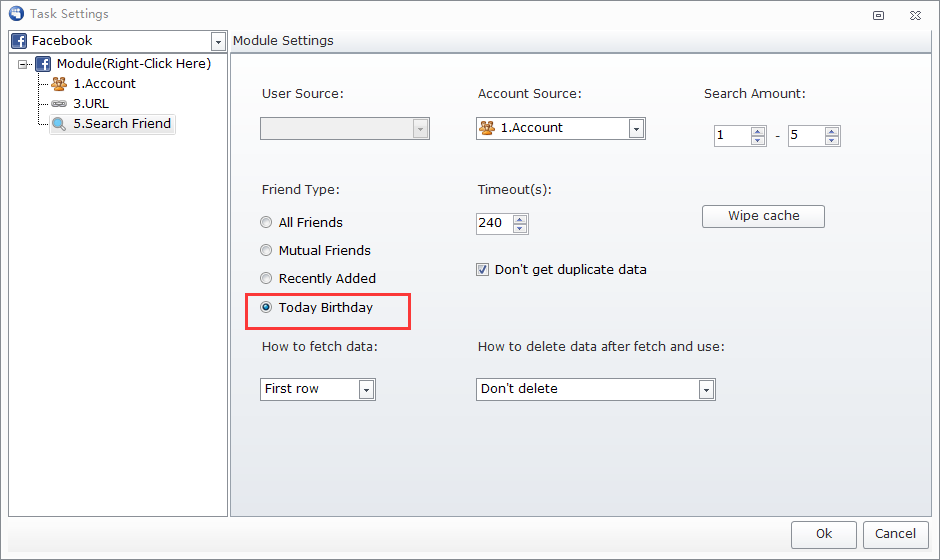Open the First row fetch dropdown

pos(366,390)
